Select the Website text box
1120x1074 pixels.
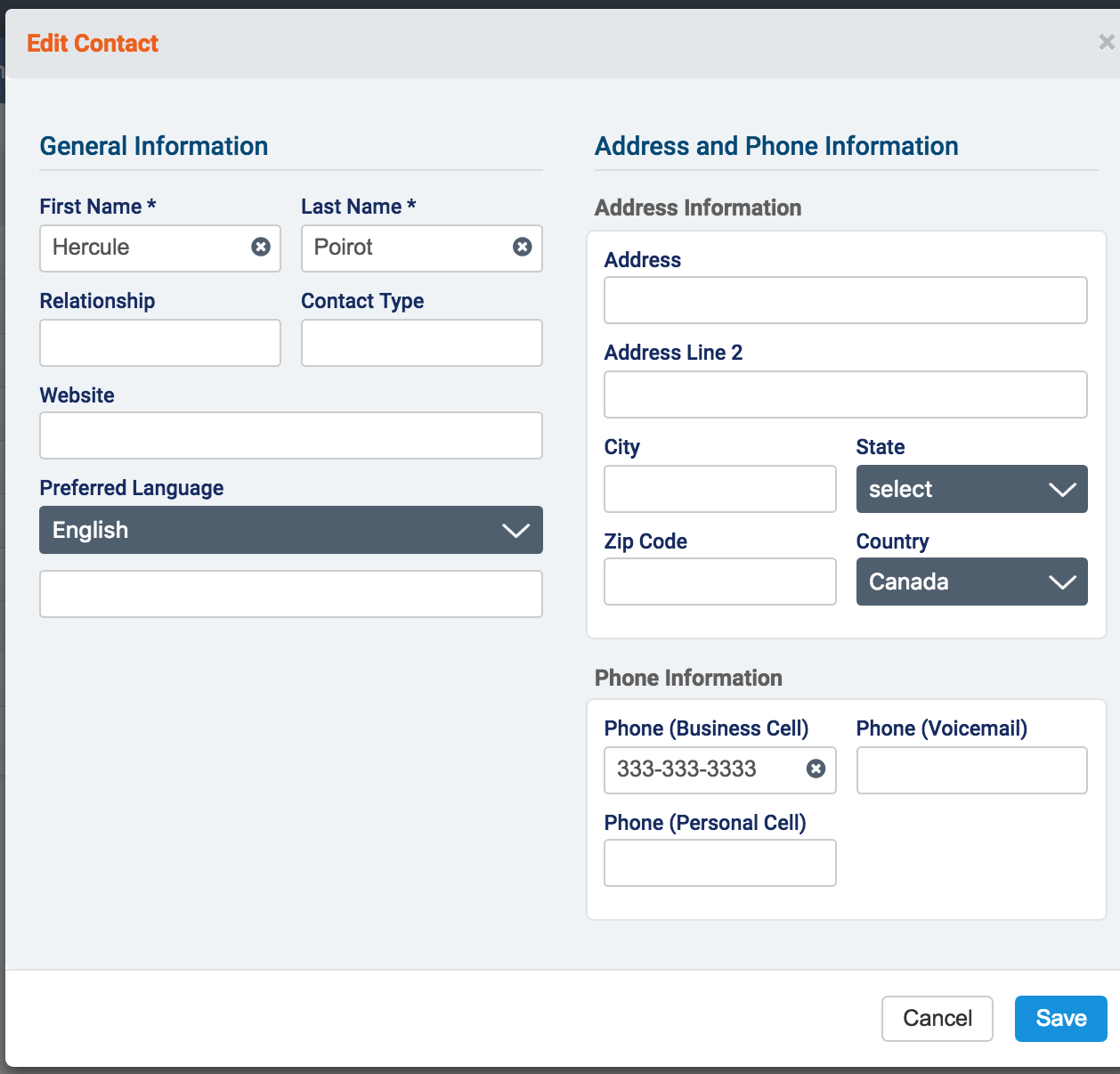[x=291, y=435]
